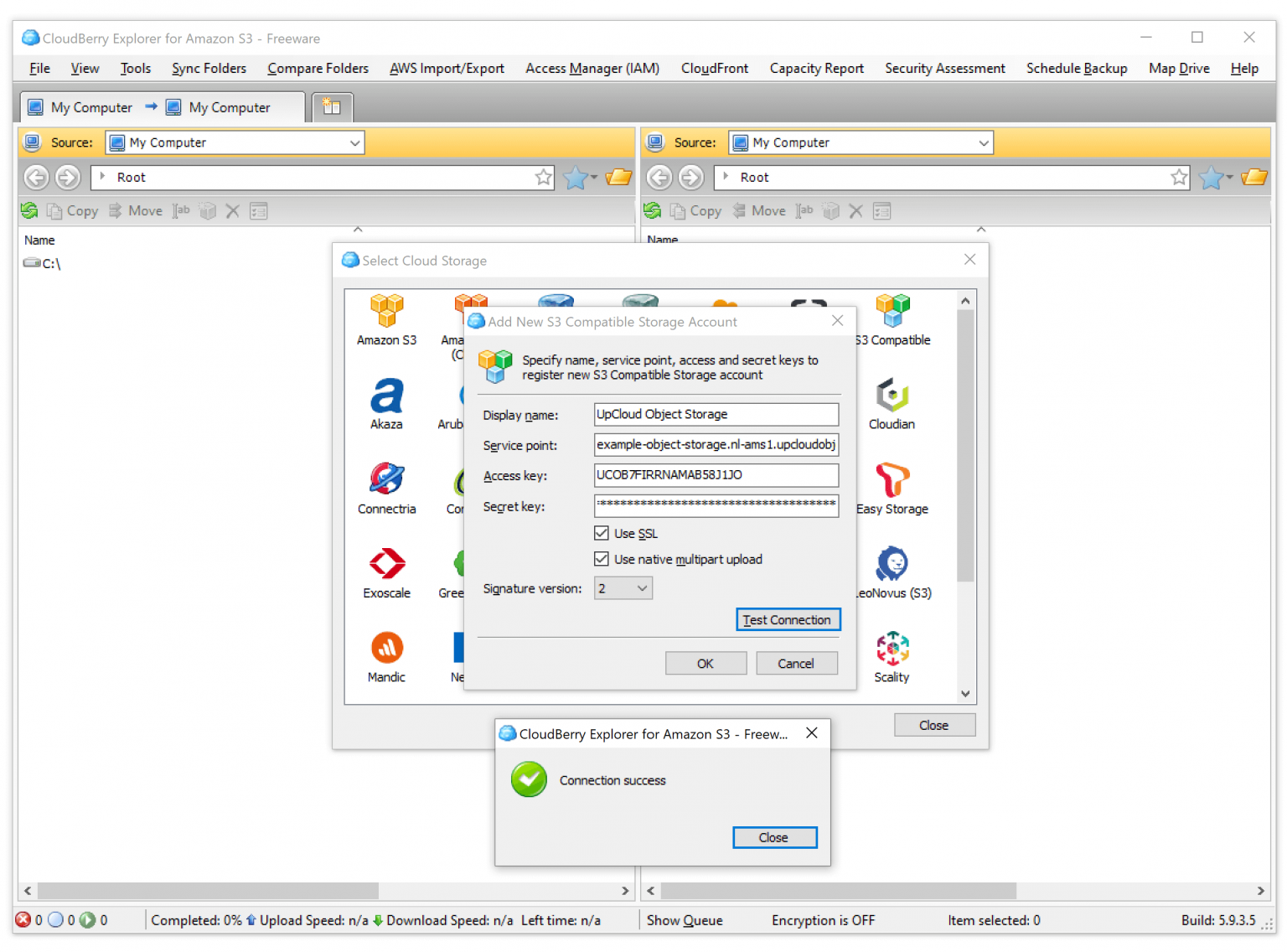Close the Add New S3 Compatible dialog X
The width and height of the screenshot is (1287, 952).
(837, 320)
